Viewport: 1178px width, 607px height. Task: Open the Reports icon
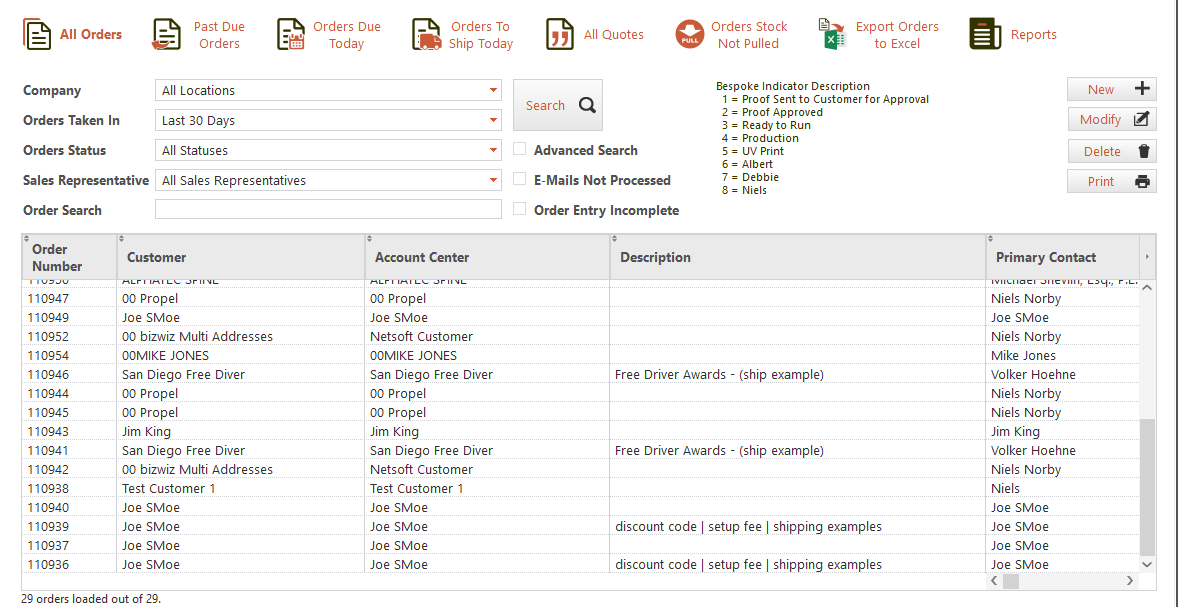(985, 35)
